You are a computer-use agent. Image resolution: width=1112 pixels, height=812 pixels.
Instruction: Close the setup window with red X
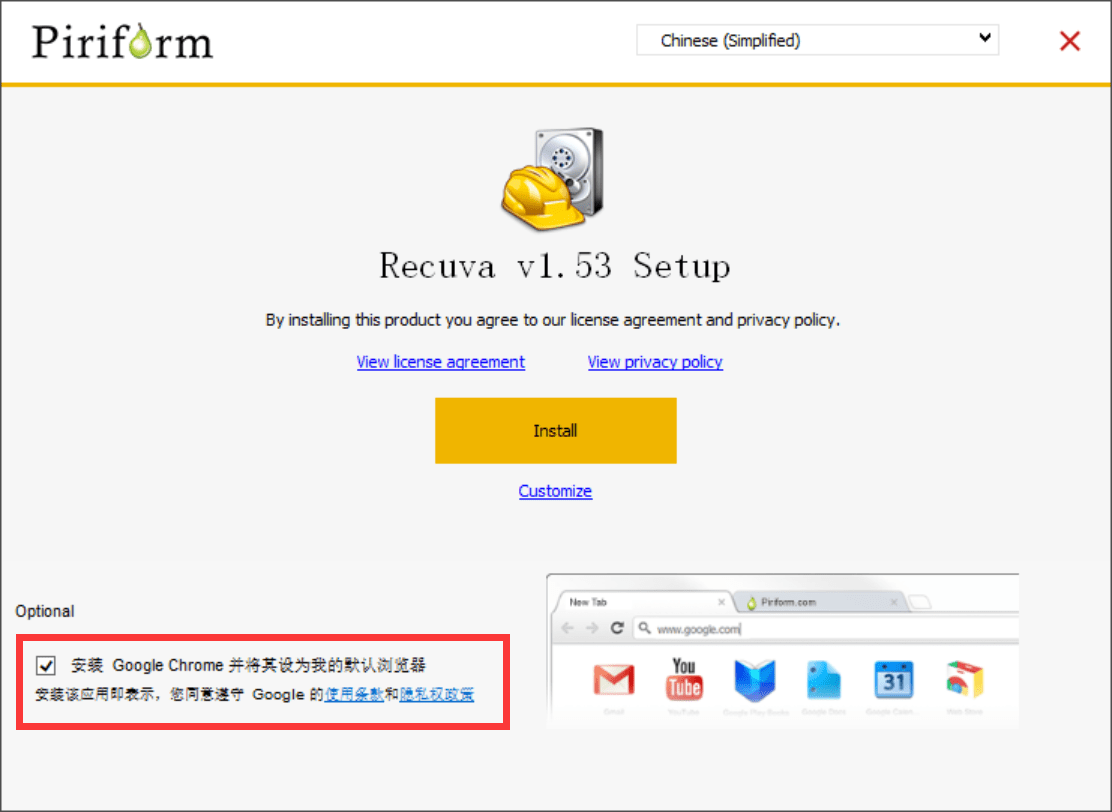[1069, 41]
